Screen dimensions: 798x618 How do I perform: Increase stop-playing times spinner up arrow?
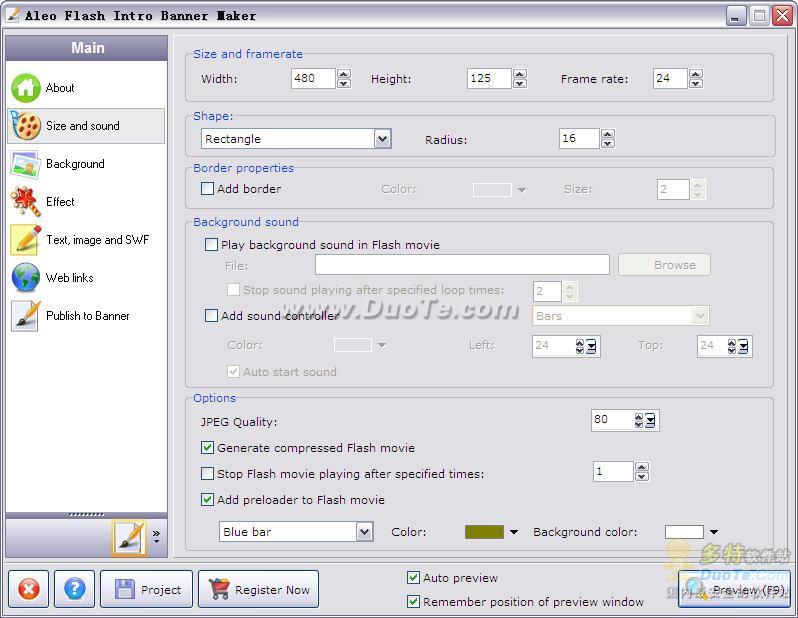click(x=642, y=467)
